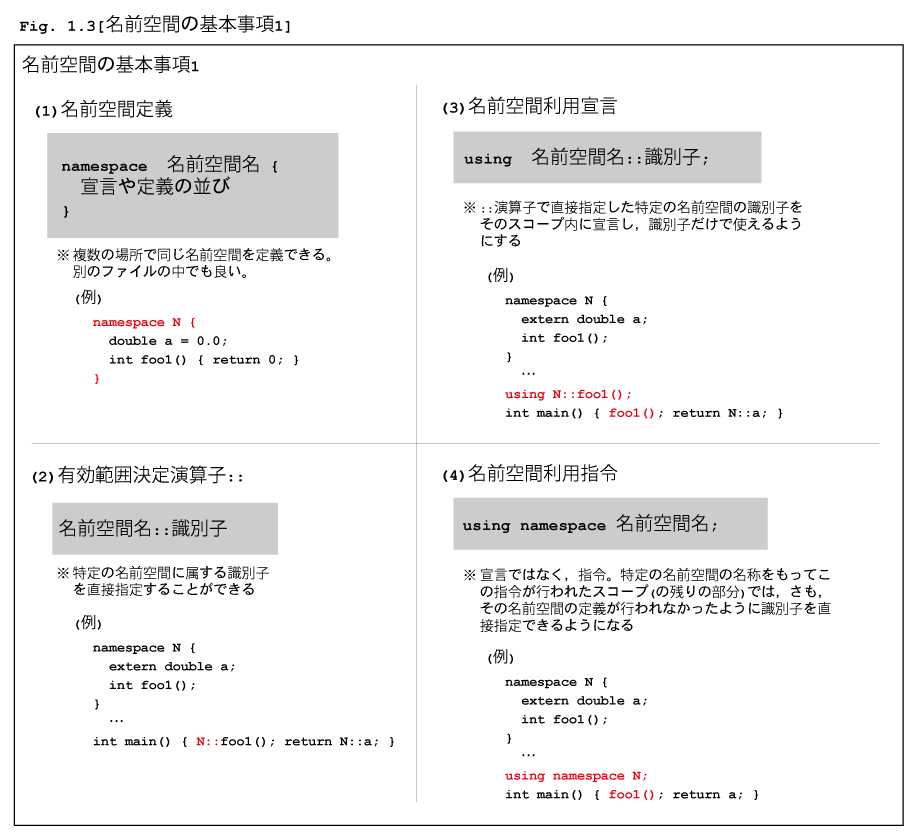Click syntax line 'namespace 名前空間名 {' in gray box

click(170, 164)
